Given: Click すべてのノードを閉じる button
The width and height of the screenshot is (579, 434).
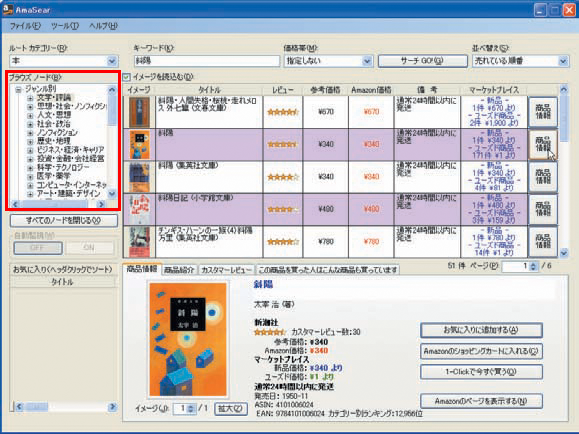Looking at the screenshot, I should click(64, 221).
